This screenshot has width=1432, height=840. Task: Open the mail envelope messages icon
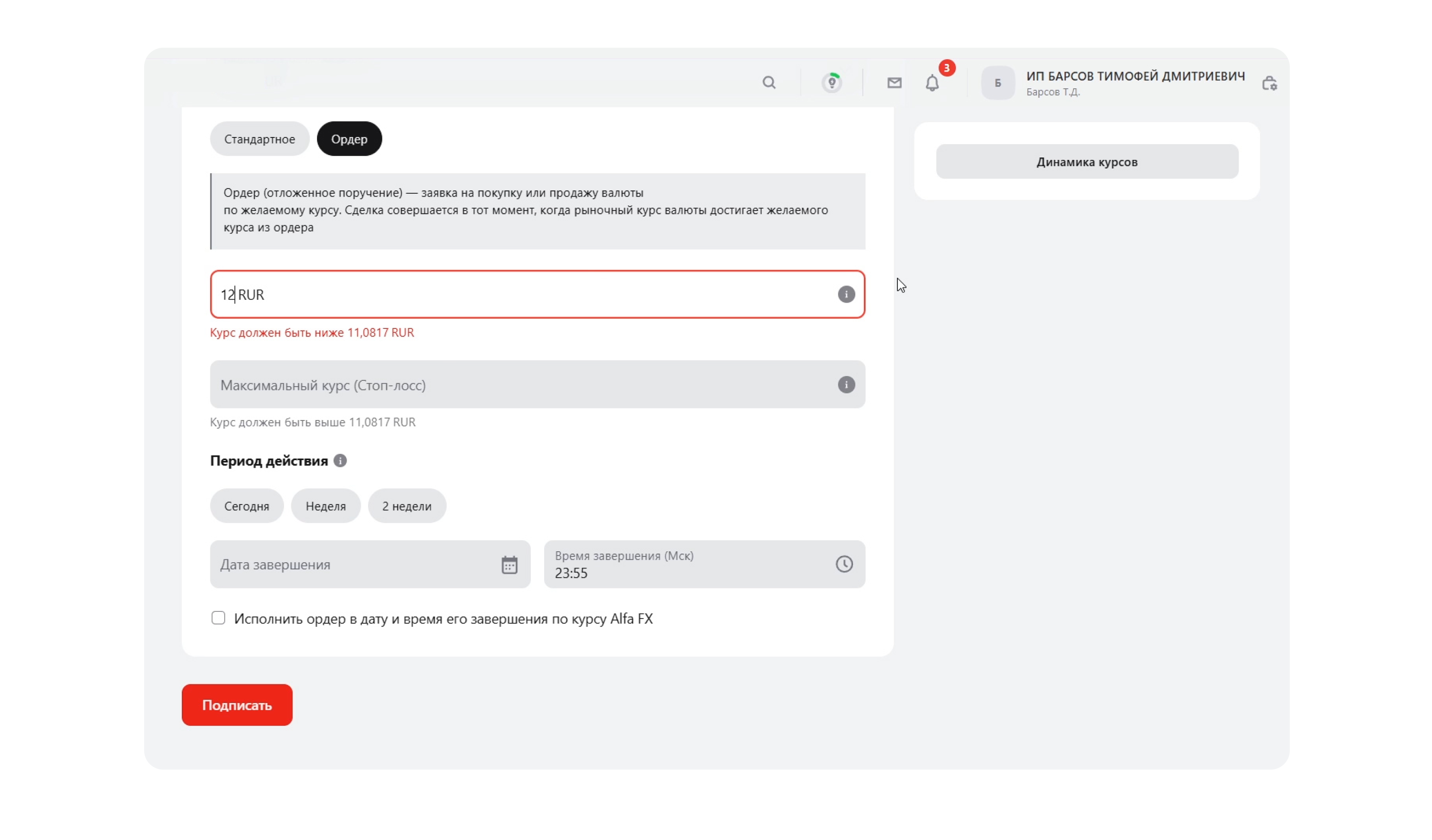[894, 83]
